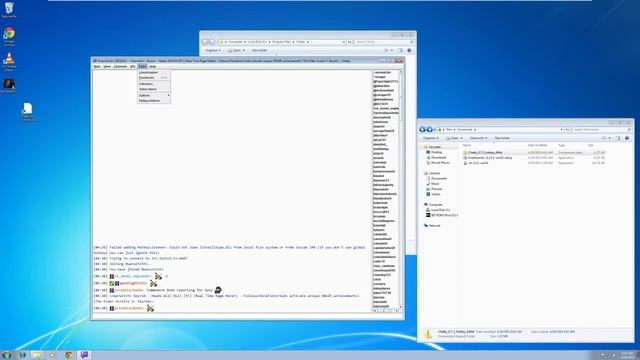Open the Channels menu in Chatty
Viewport: 640px width, 360px height.
(120, 66)
